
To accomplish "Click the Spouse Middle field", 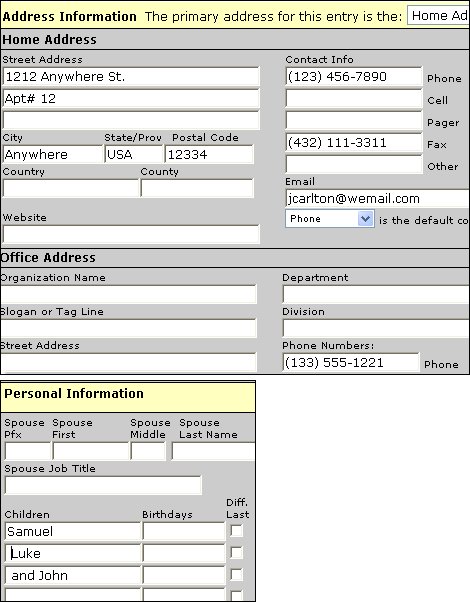I will tap(148, 451).
